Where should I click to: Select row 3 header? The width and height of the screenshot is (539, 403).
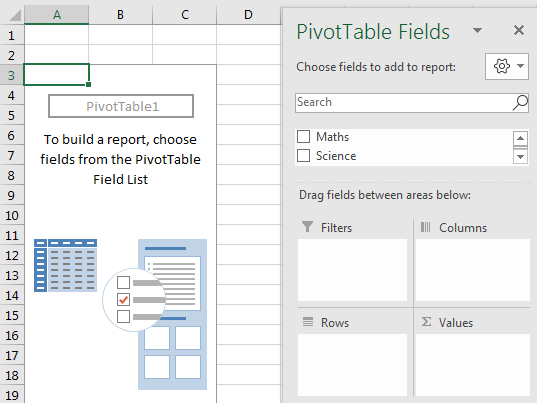(12, 75)
